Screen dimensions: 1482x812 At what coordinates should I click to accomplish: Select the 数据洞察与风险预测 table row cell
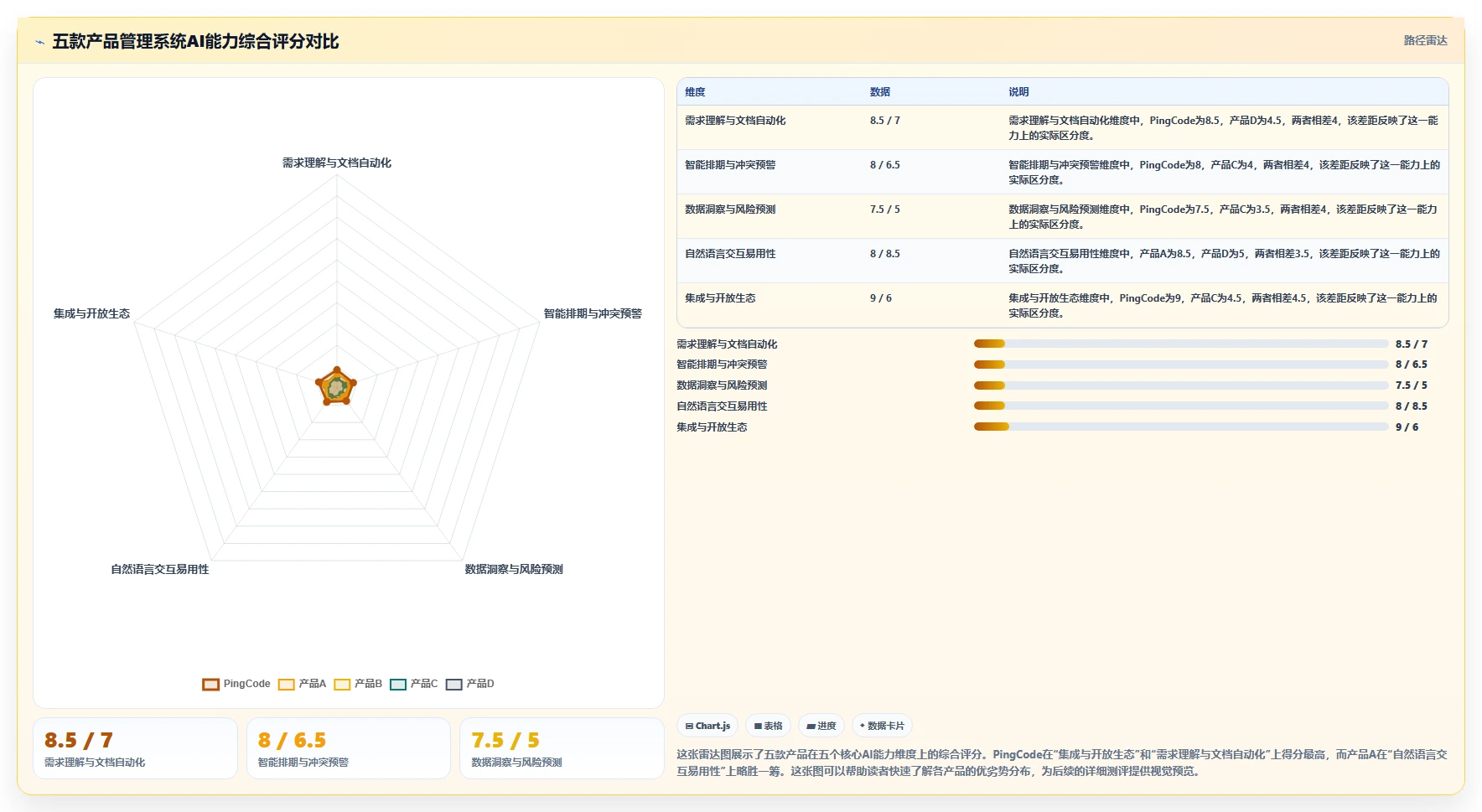[x=730, y=209]
